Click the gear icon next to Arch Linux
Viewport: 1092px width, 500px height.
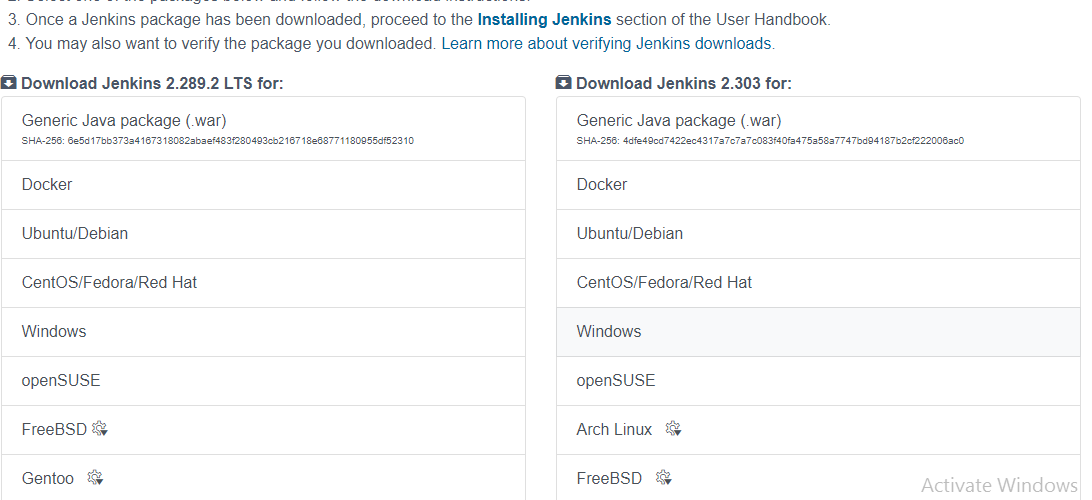(673, 429)
